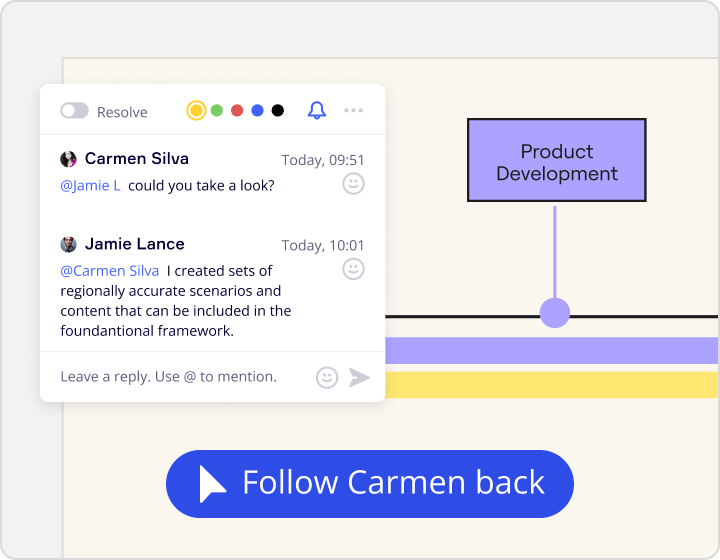Click the Follow Carmen back button
The image size is (720, 560).
370,484
